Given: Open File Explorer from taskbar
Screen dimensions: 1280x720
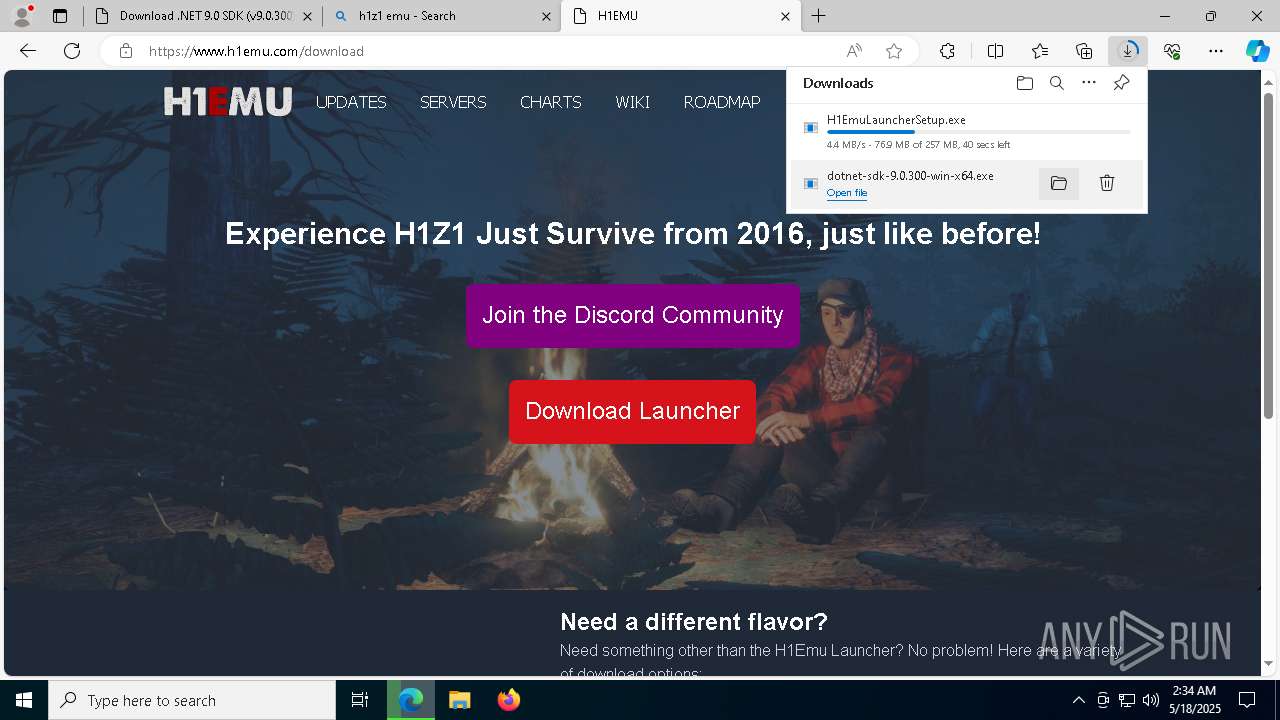Looking at the screenshot, I should [x=459, y=700].
